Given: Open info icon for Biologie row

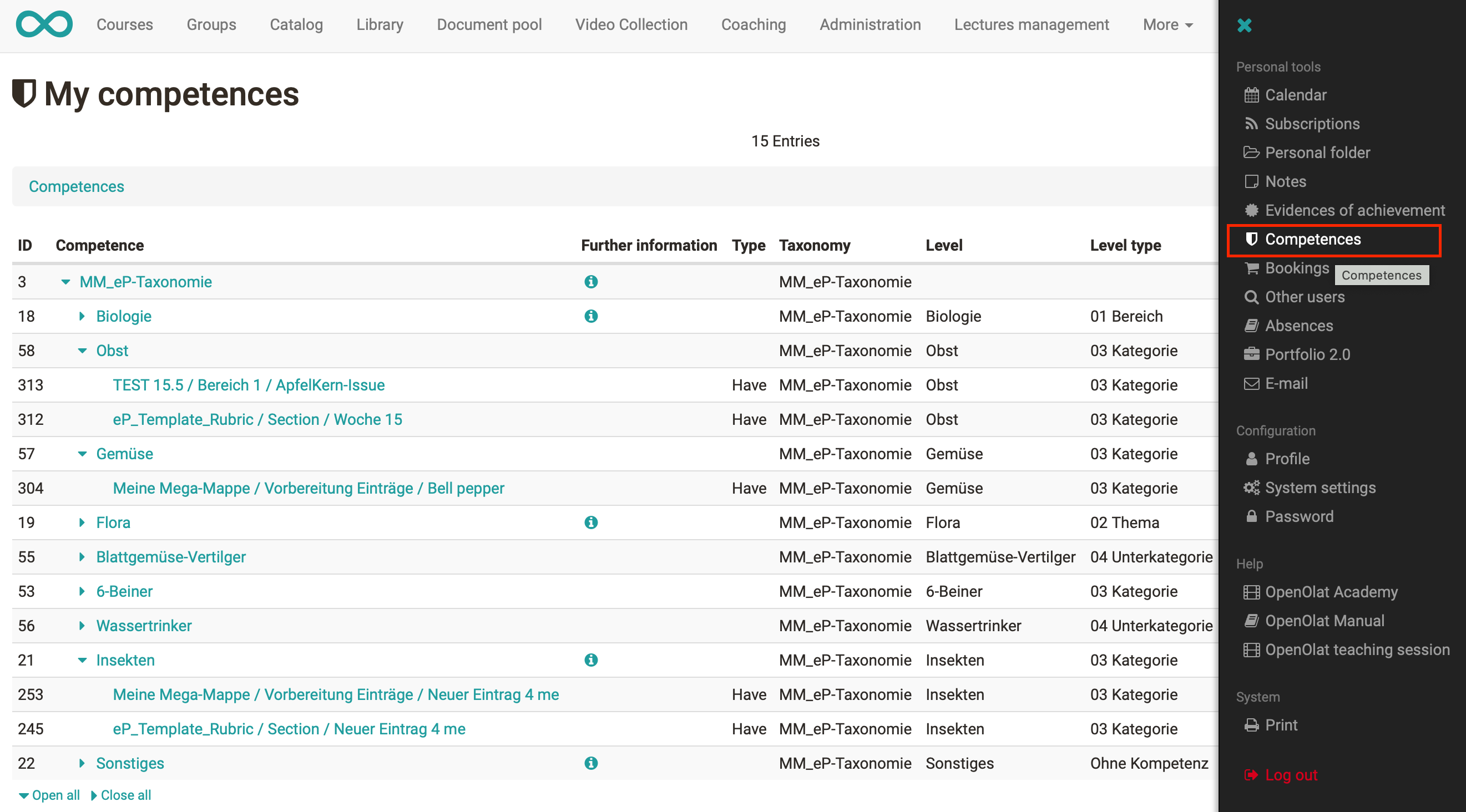Looking at the screenshot, I should (591, 316).
